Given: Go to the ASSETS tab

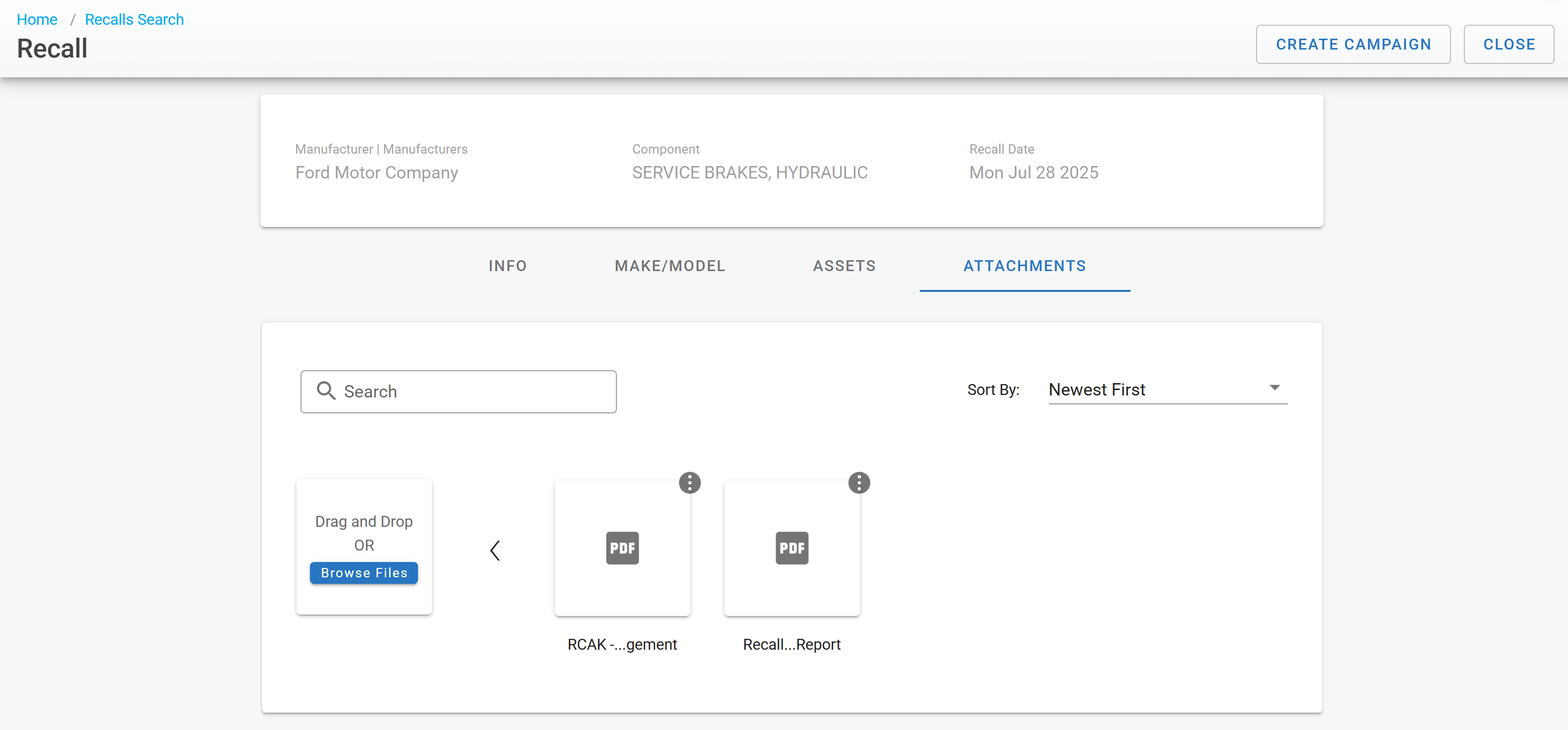Looking at the screenshot, I should pos(844,266).
